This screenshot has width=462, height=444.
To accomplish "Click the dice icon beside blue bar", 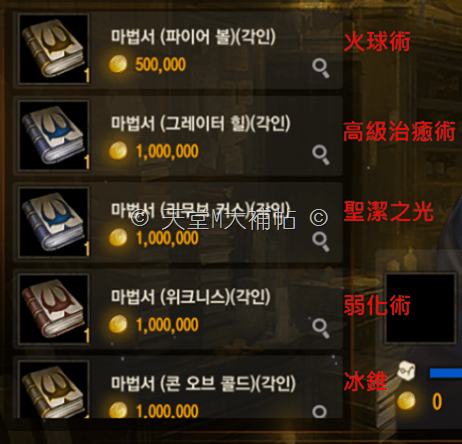I will click(x=406, y=370).
